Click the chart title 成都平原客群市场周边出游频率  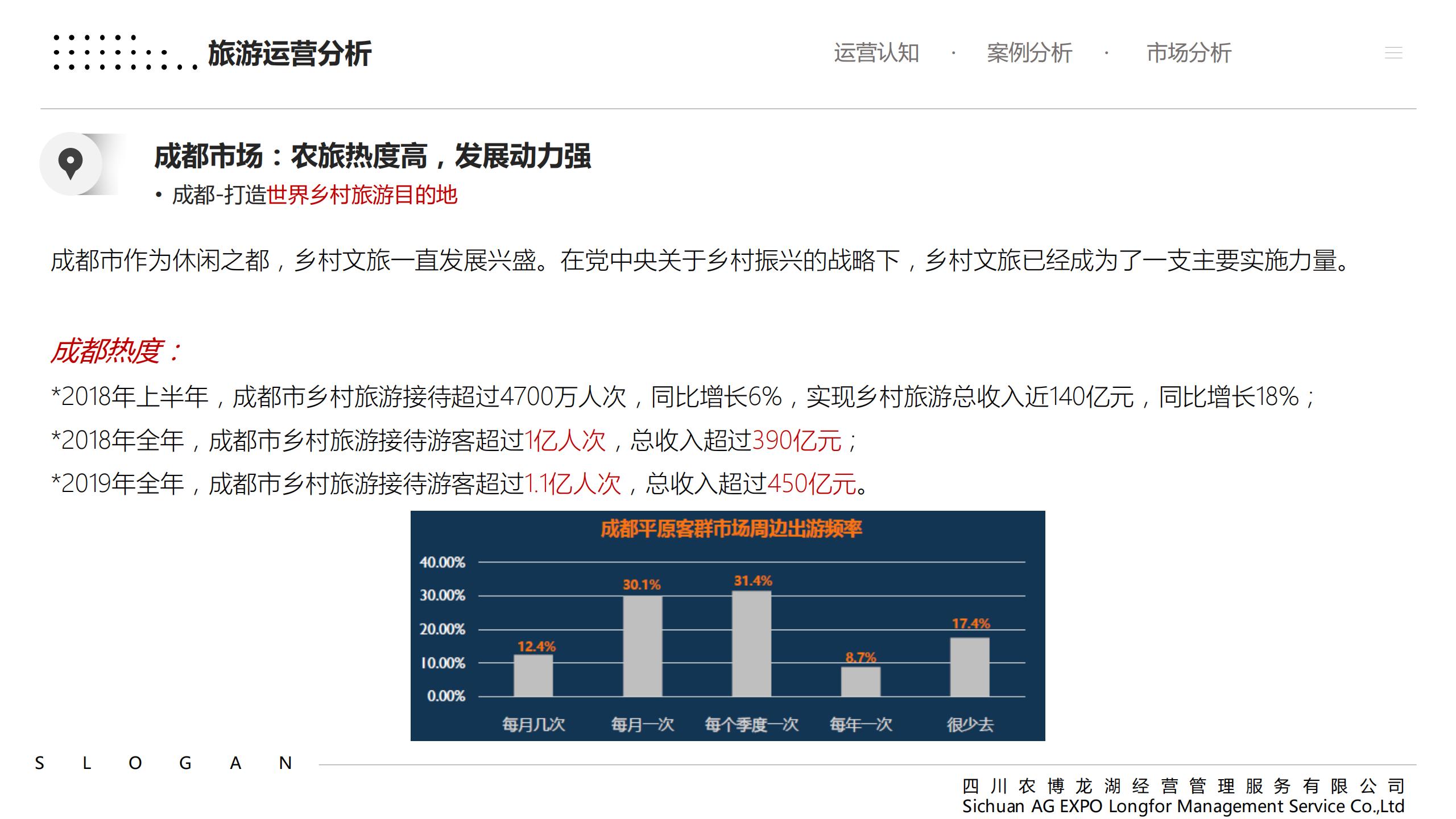(x=731, y=530)
